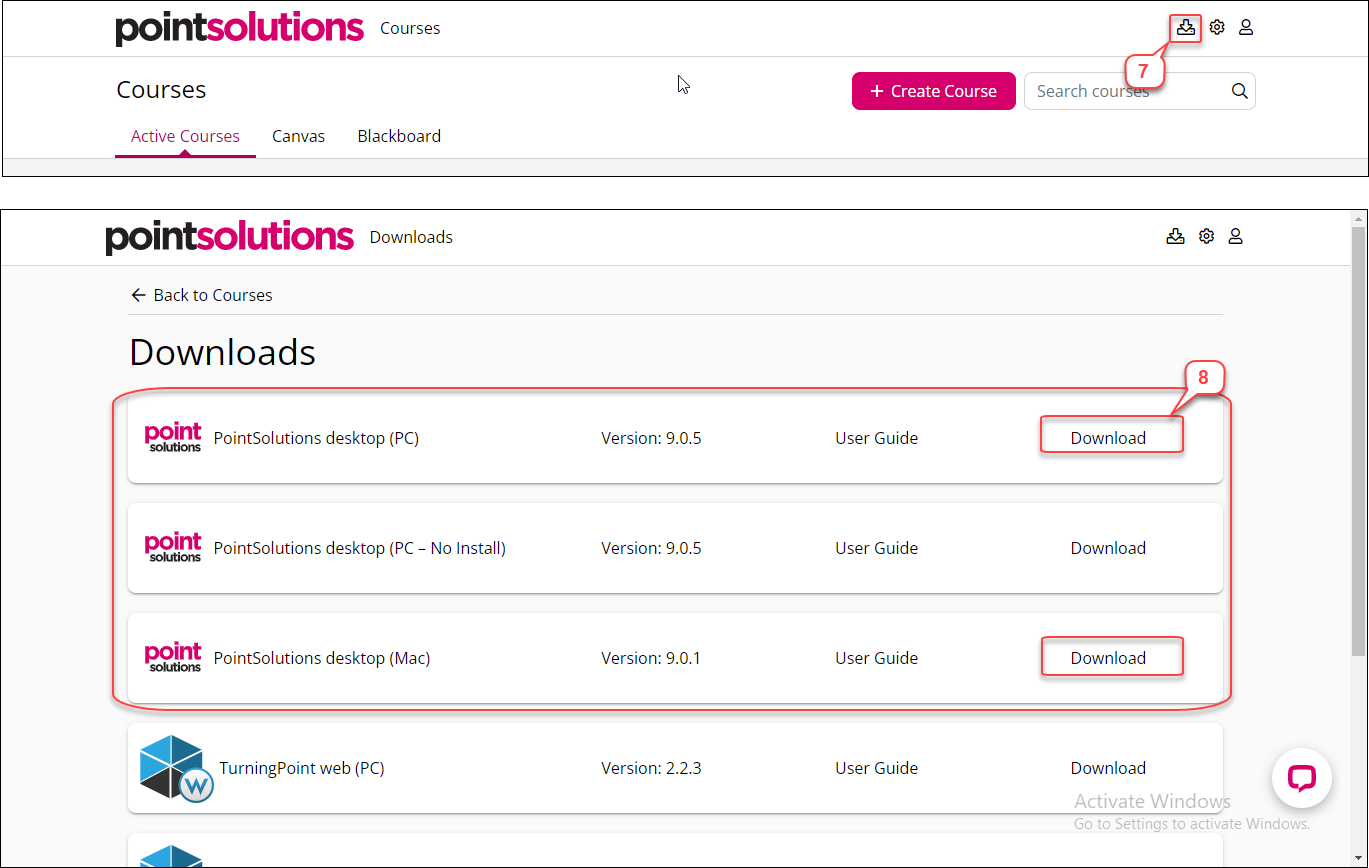Click the user profile icon on the Downloads page header

1236,237
